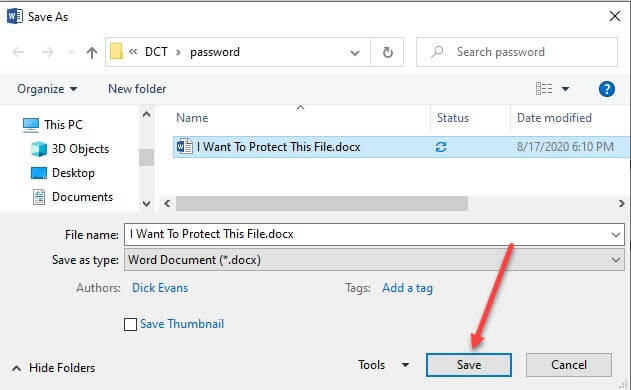Enable the Save Thumbnail checkbox
The height and width of the screenshot is (390, 631).
(130, 324)
